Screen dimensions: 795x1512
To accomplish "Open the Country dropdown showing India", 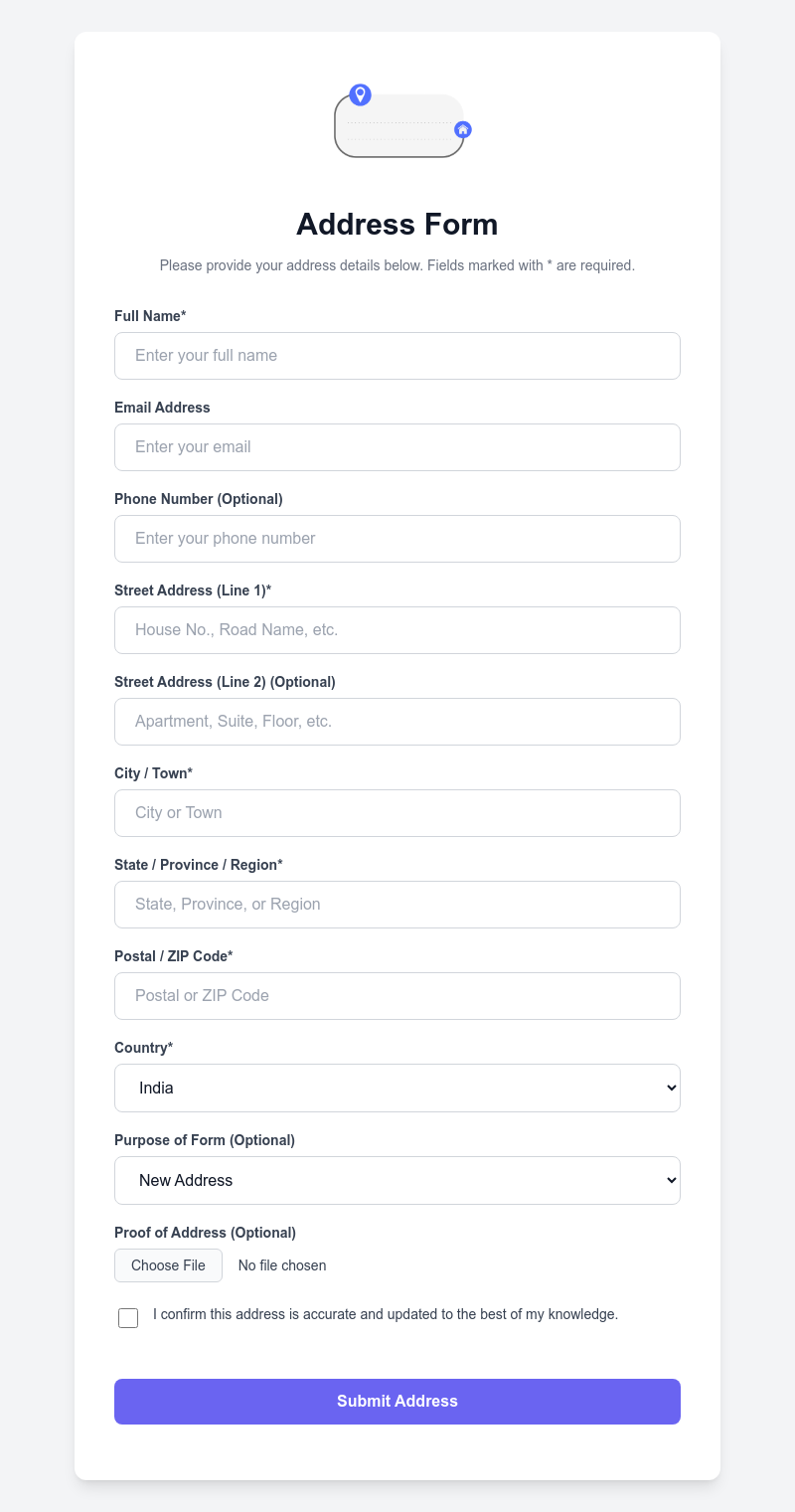I will [397, 1088].
